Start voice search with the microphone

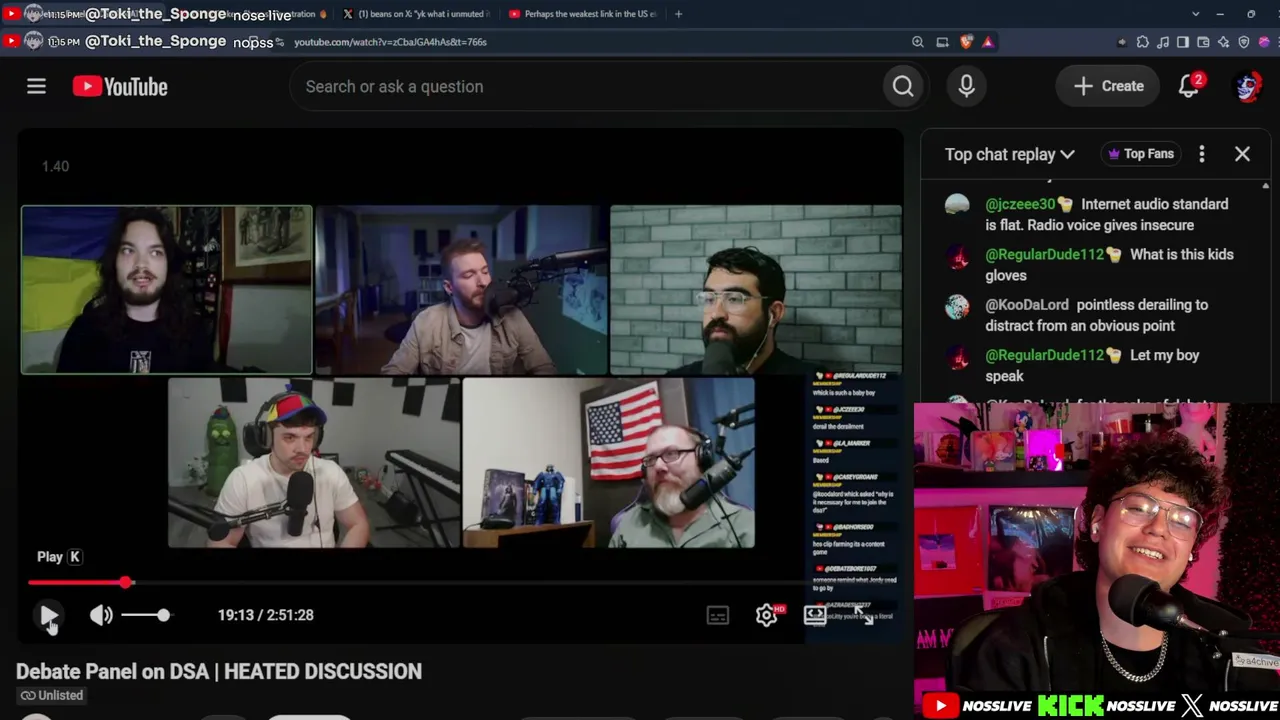[x=966, y=87]
